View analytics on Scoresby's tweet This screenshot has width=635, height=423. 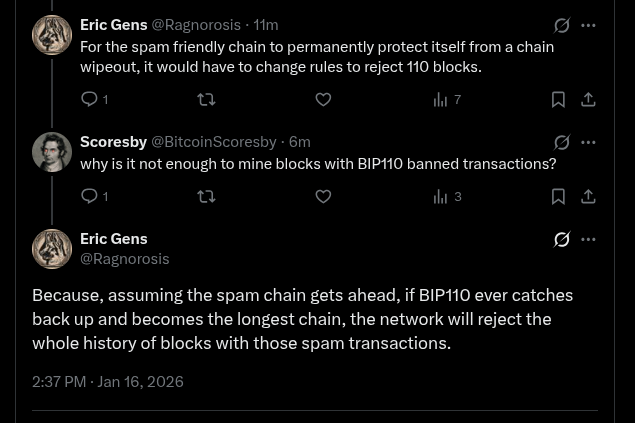pyautogui.click(x=441, y=196)
